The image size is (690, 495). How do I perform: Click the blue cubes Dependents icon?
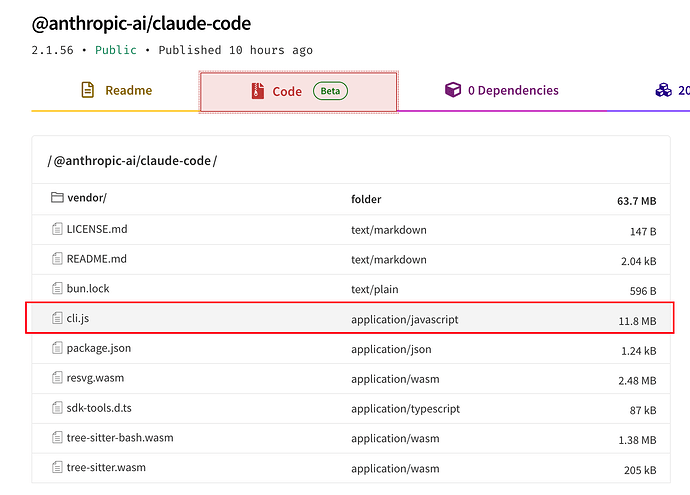[664, 90]
